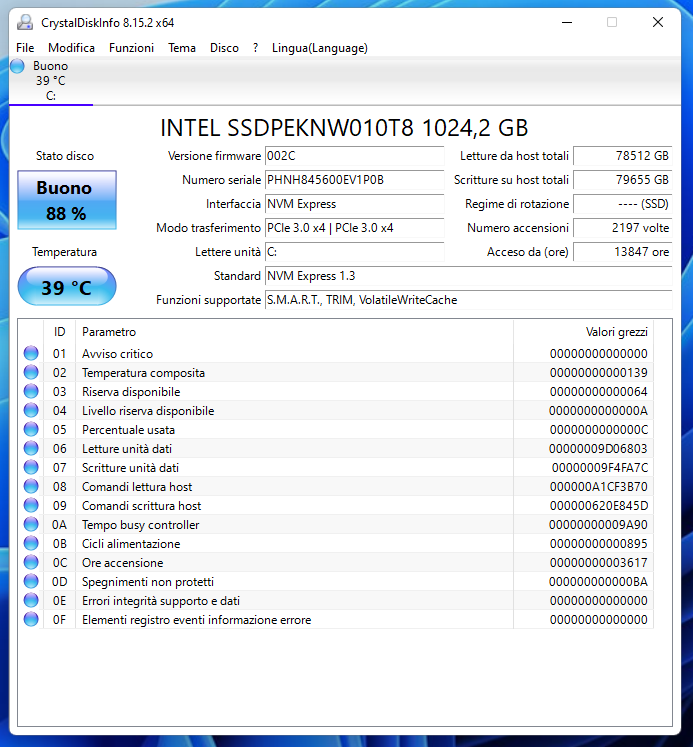
Task: Select the C: disk tab
Action: [50, 81]
